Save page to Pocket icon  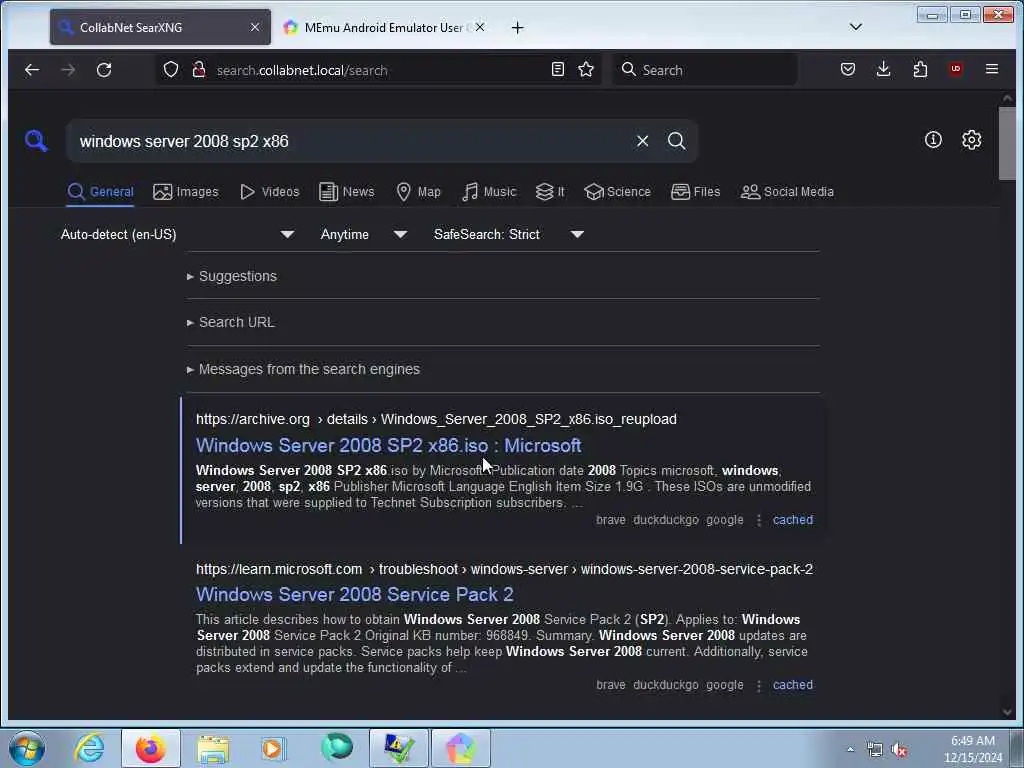848,69
